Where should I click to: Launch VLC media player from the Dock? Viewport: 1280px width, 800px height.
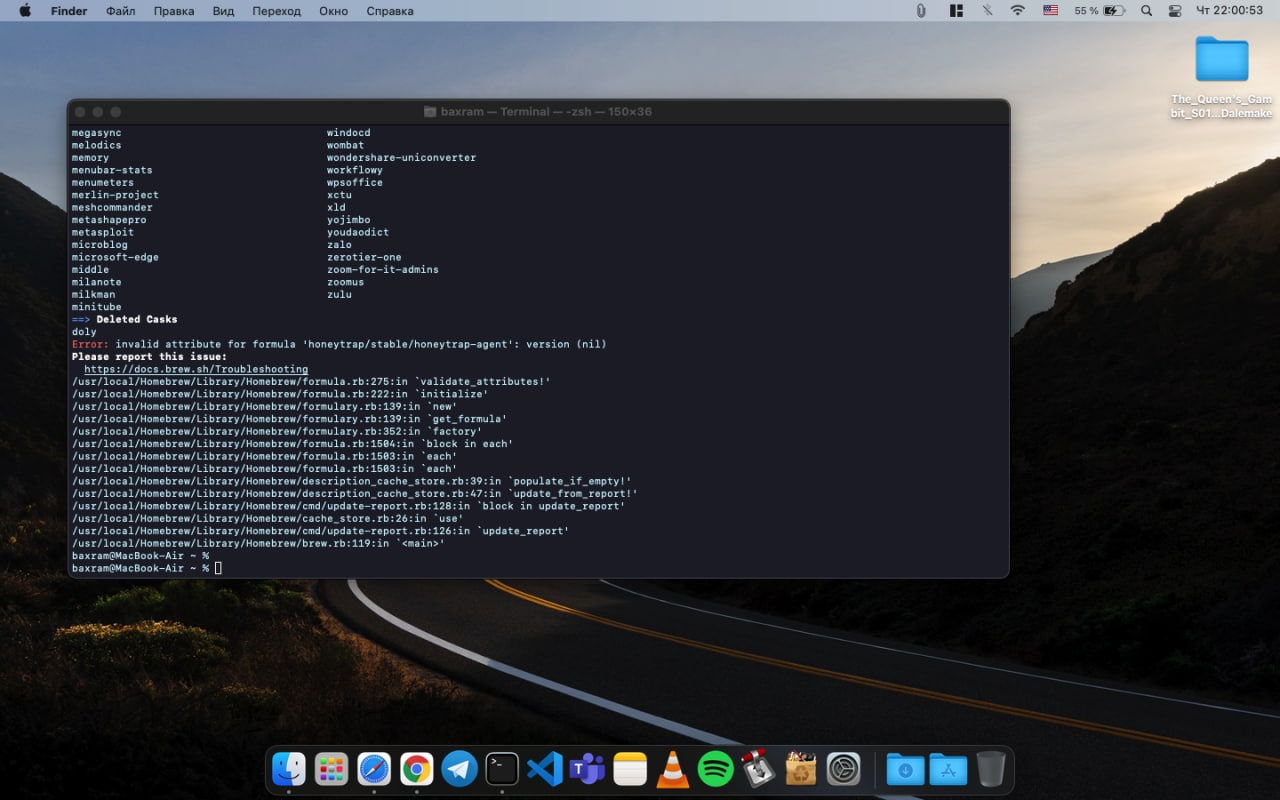pos(673,769)
